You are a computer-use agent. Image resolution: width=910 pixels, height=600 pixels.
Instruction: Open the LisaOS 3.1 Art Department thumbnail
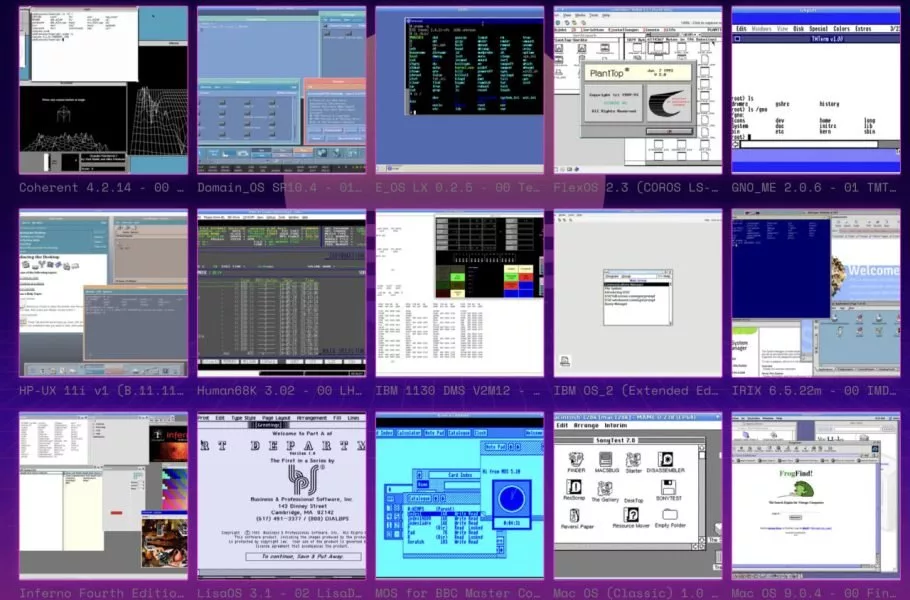(281, 496)
